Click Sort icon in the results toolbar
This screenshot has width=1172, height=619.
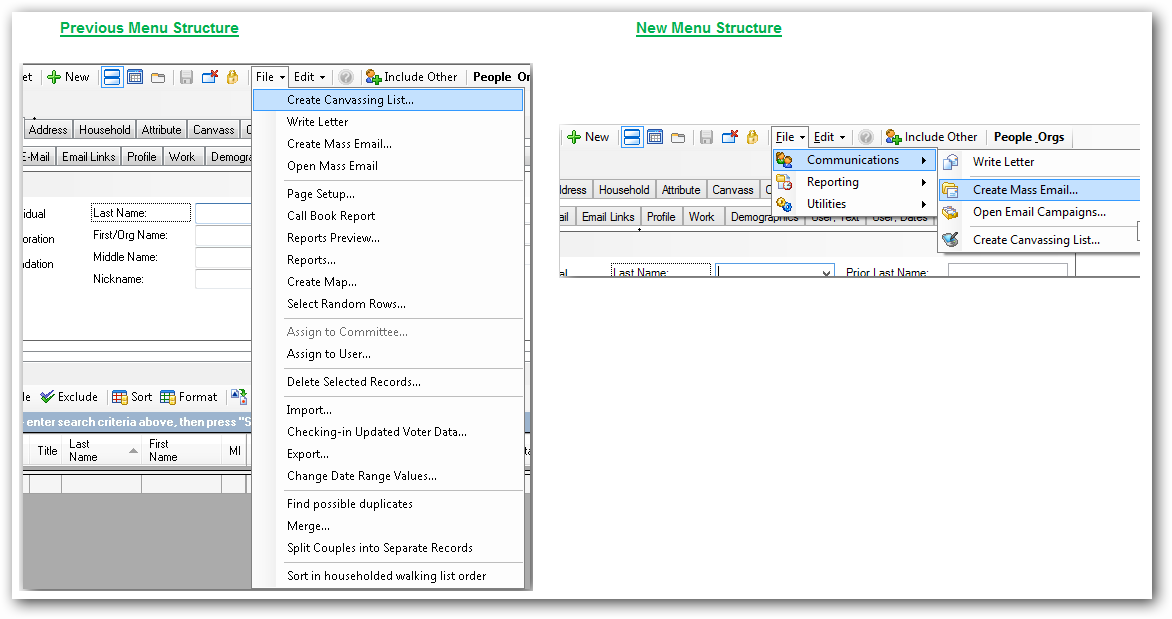click(120, 397)
